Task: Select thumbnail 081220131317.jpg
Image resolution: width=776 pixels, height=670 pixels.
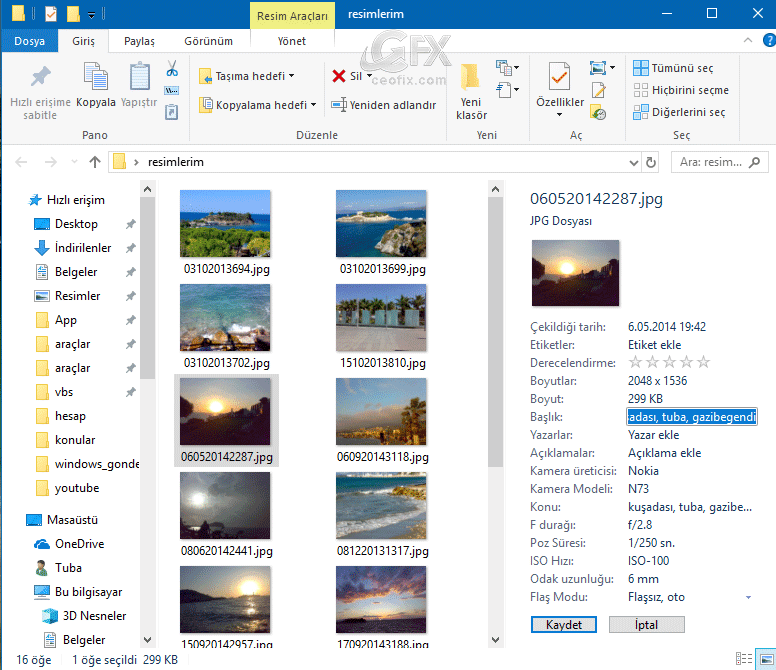Action: [x=382, y=515]
